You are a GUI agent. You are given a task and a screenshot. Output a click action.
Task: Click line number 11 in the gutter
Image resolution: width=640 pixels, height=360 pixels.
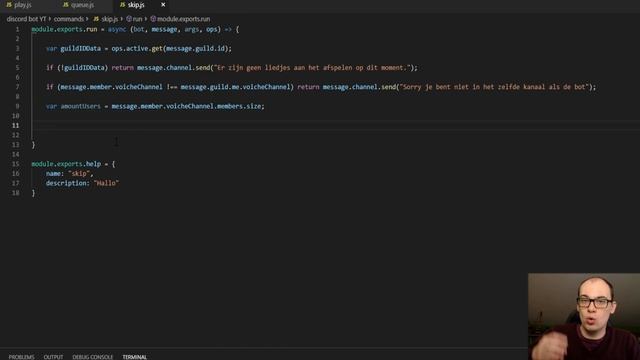point(16,125)
